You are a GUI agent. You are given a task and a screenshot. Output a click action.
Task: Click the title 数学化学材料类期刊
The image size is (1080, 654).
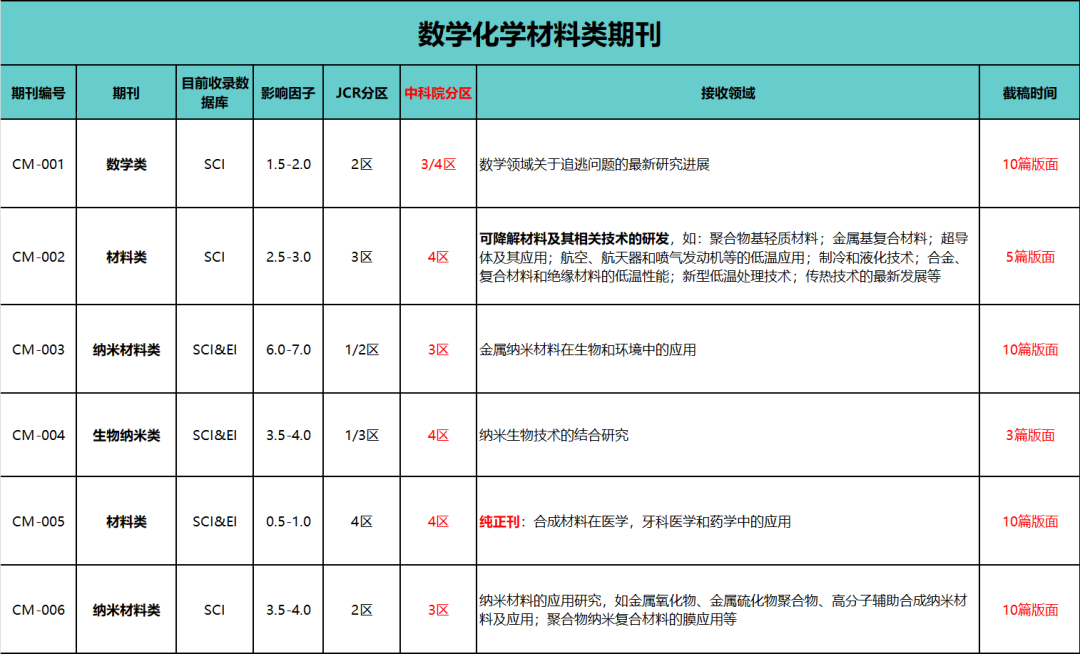pos(539,34)
